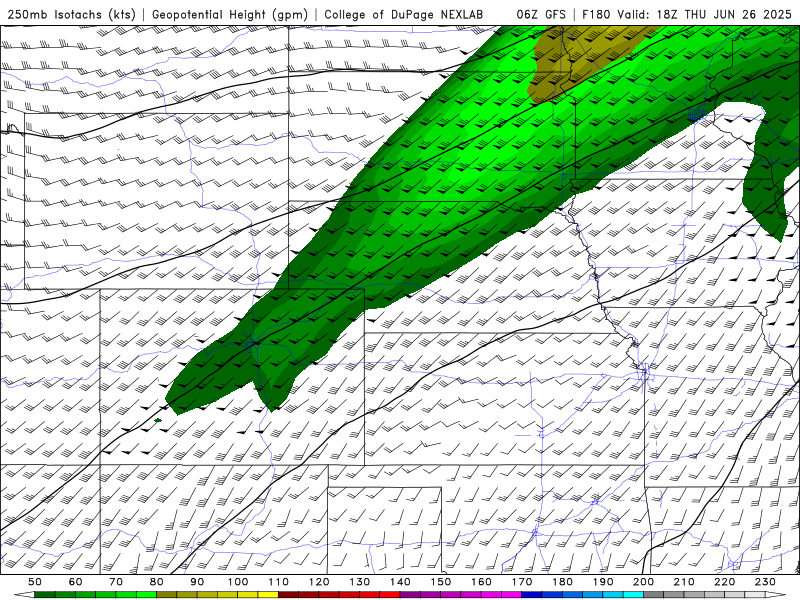Click the '50' legend value
Viewport: 800px width, 600px height.
tap(35, 582)
